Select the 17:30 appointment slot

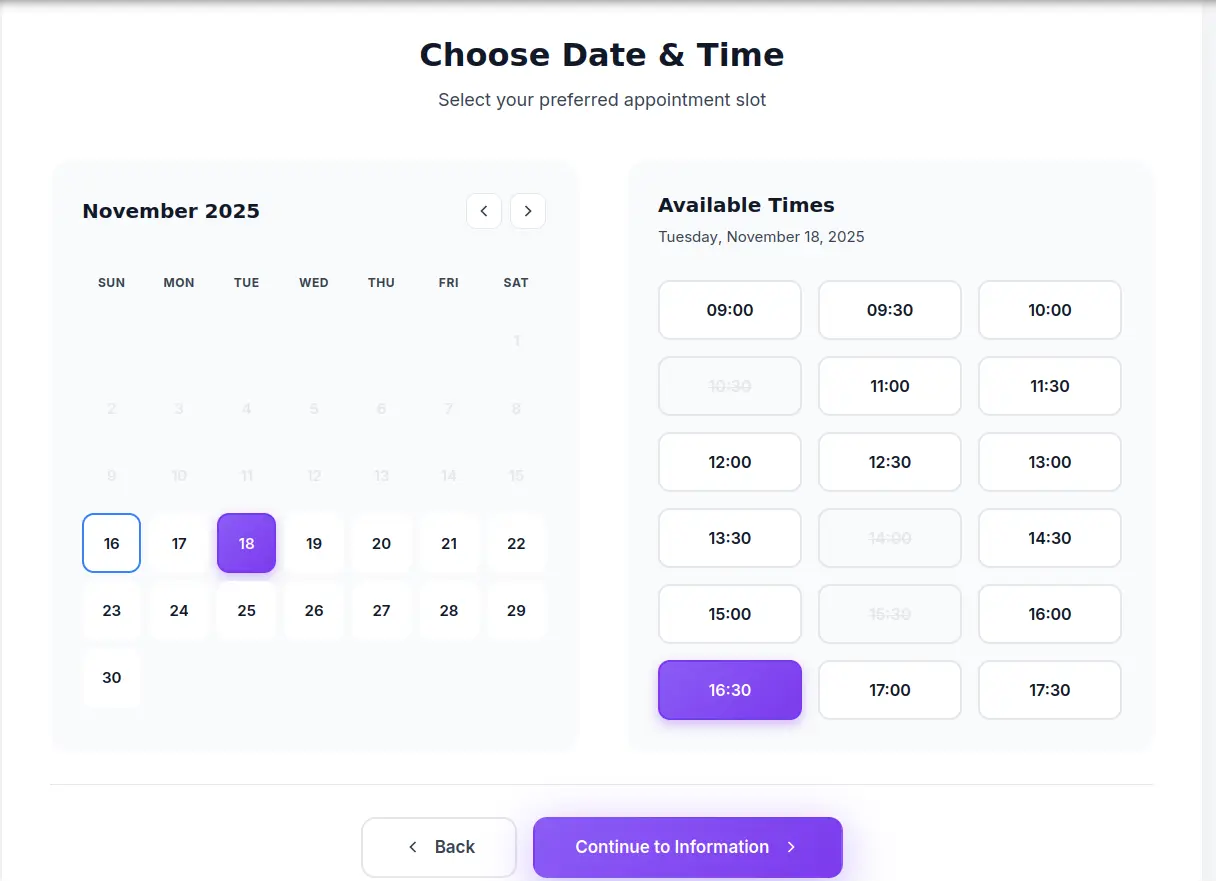coord(1049,690)
